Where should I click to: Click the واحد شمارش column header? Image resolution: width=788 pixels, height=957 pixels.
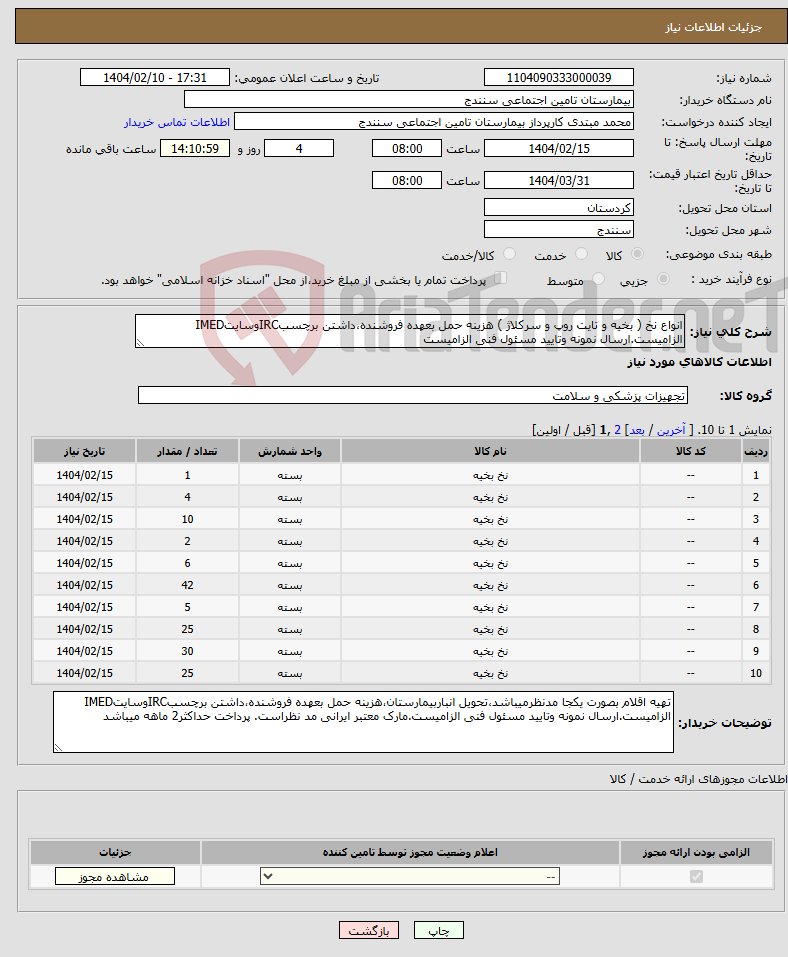289,451
